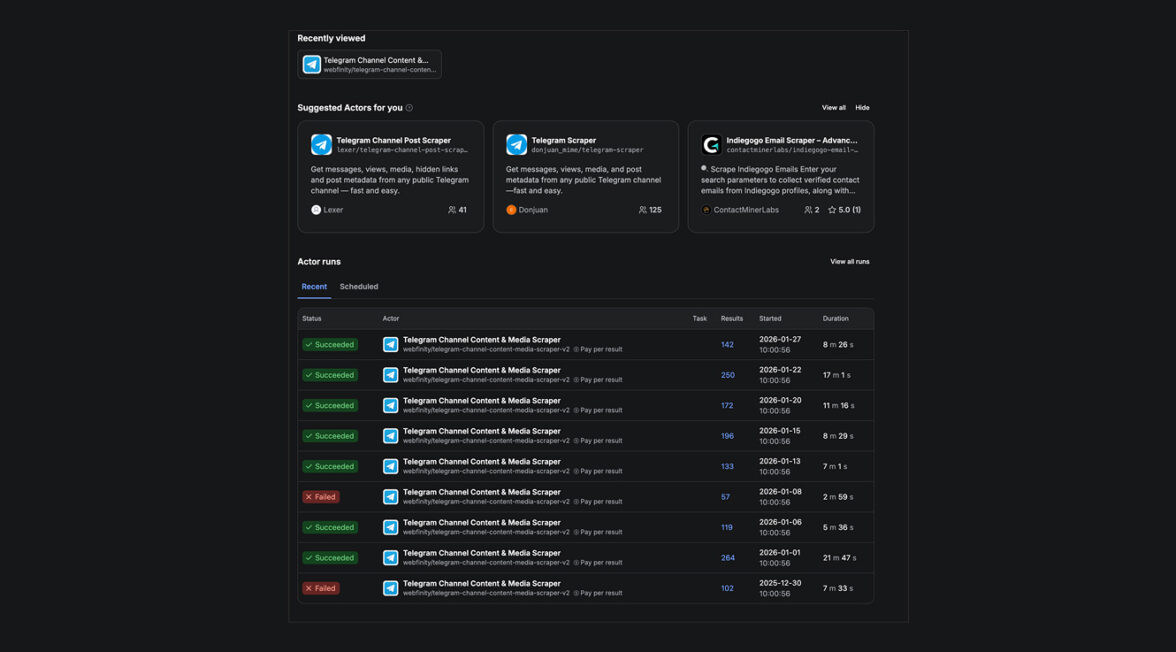This screenshot has width=1176, height=652.
Task: Click the star rating icon on Indiegogo card
Action: click(832, 210)
